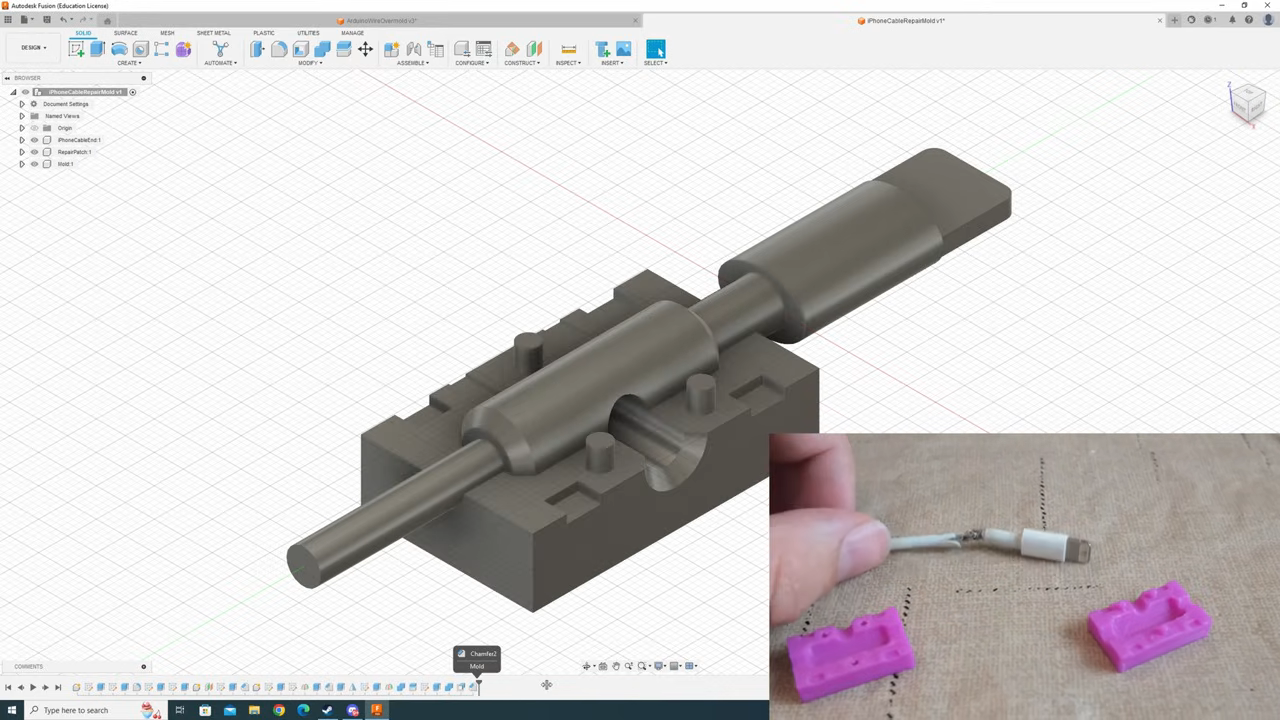Switch to the Sheet Metal tab

coord(213,33)
